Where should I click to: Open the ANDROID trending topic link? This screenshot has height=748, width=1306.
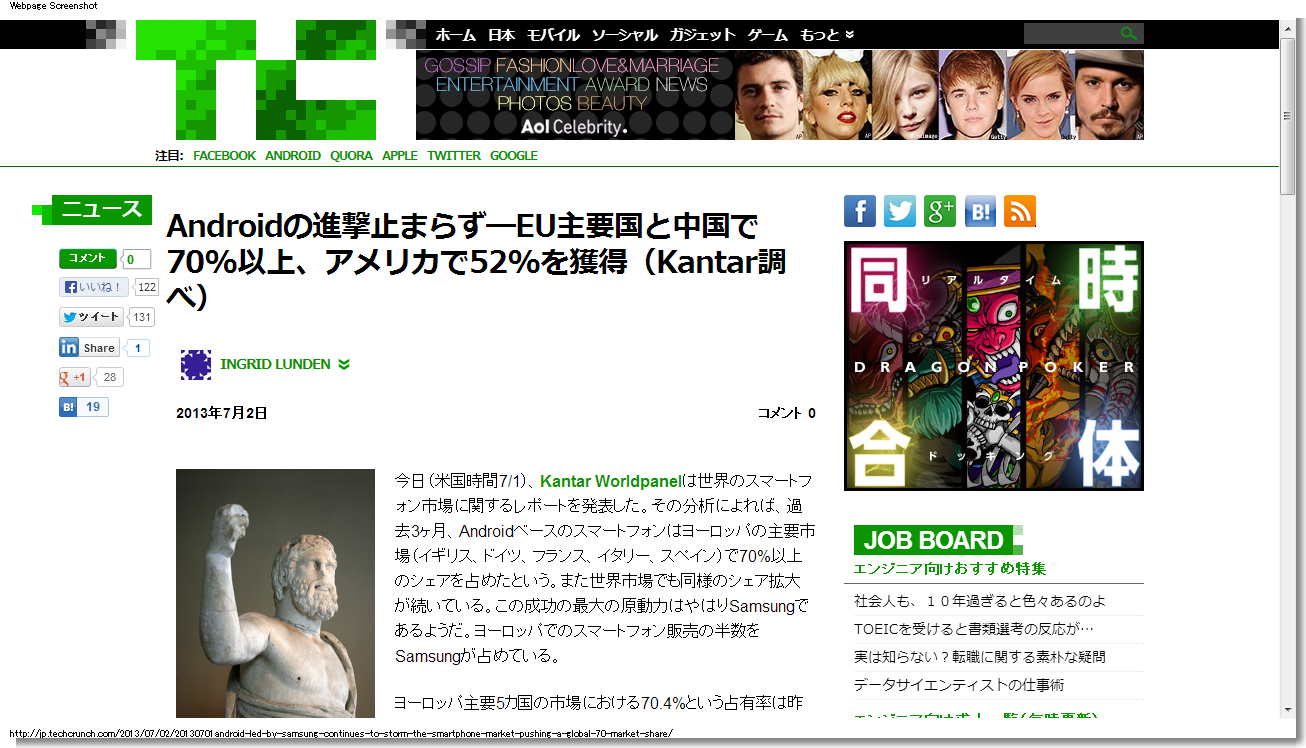pos(293,155)
